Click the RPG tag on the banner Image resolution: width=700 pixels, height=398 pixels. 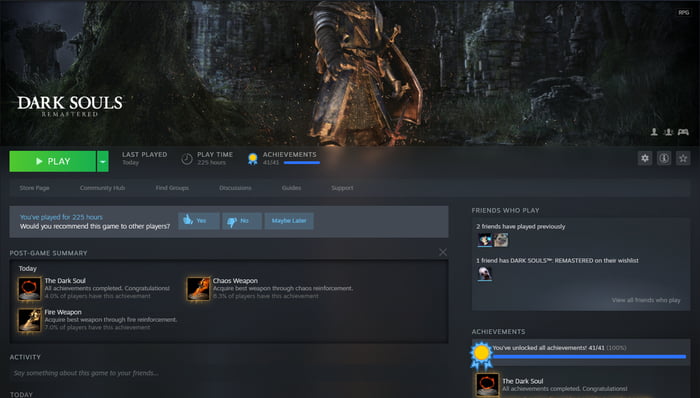point(683,12)
